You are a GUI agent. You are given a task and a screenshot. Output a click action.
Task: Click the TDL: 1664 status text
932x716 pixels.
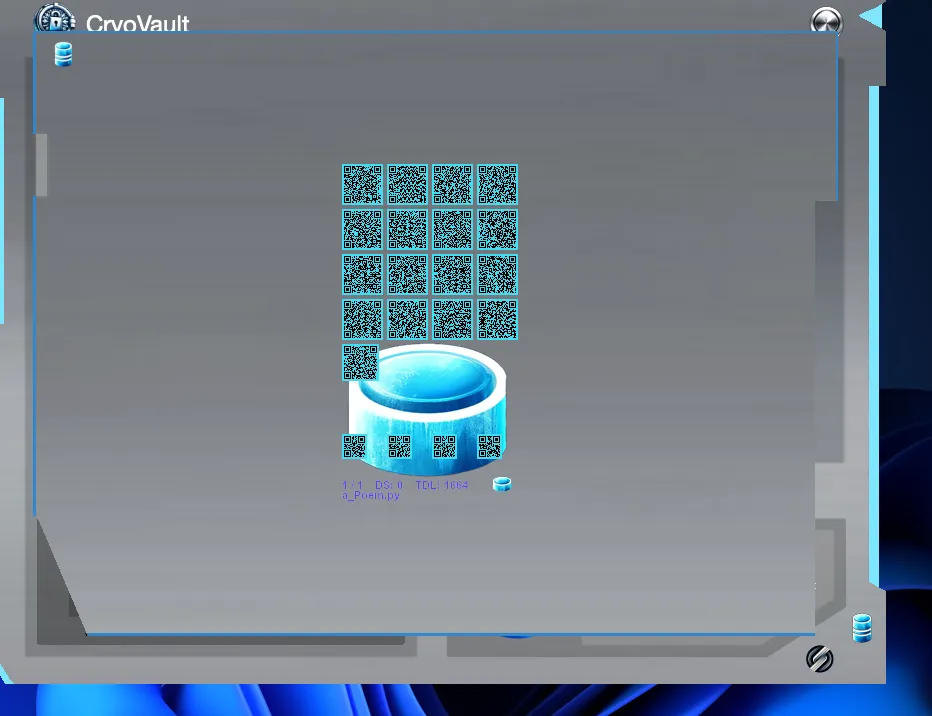442,485
